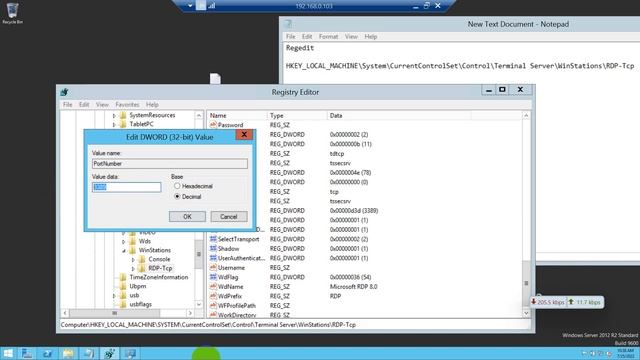Open Server Manager from the taskbar
Image resolution: width=640 pixels, height=360 pixels.
pos(27,353)
